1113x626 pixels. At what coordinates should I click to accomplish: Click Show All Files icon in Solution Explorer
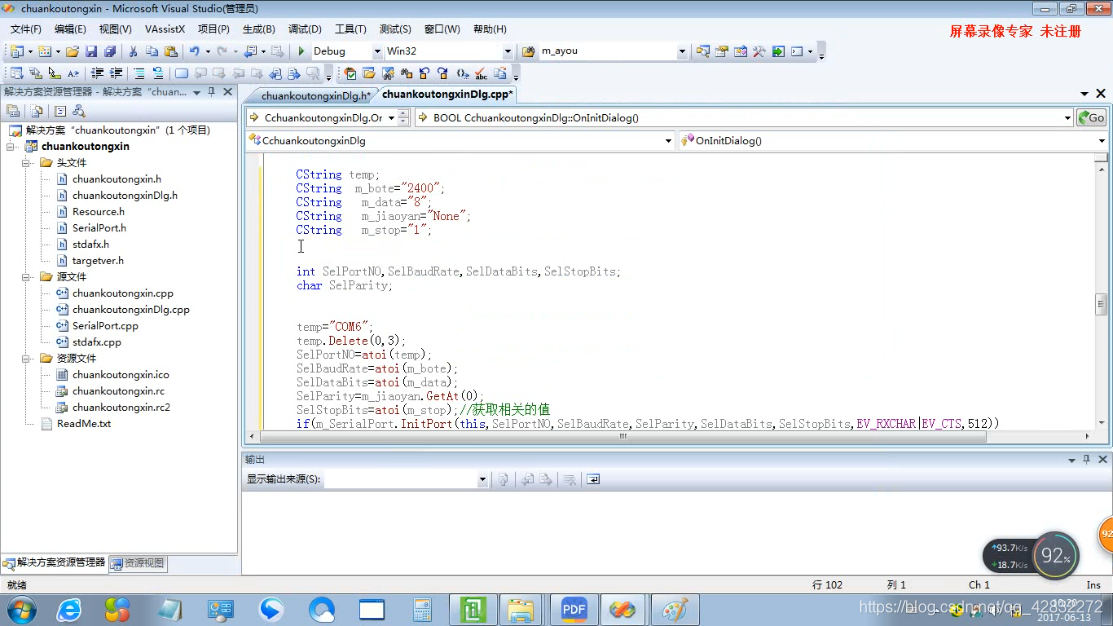tap(37, 111)
